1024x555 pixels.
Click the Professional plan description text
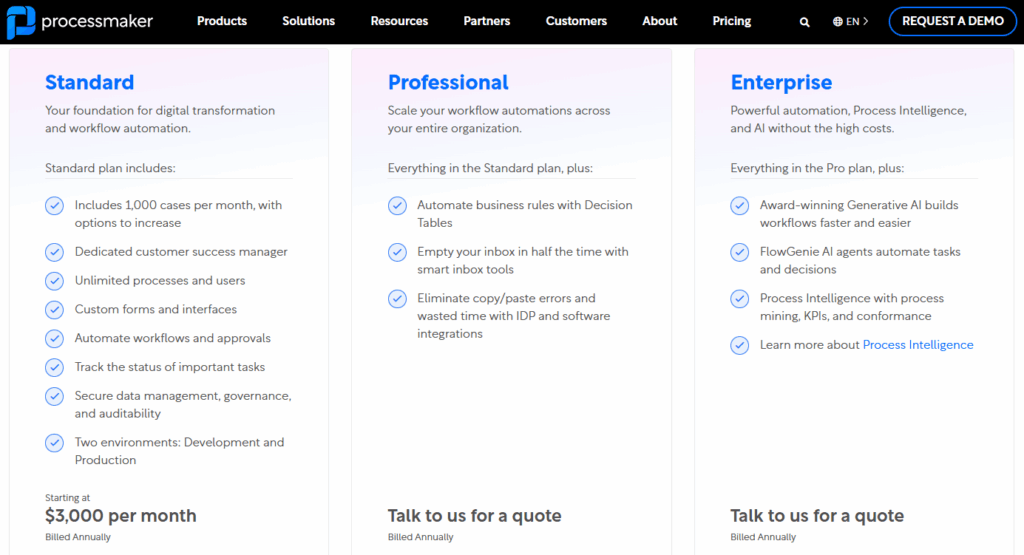[499, 119]
